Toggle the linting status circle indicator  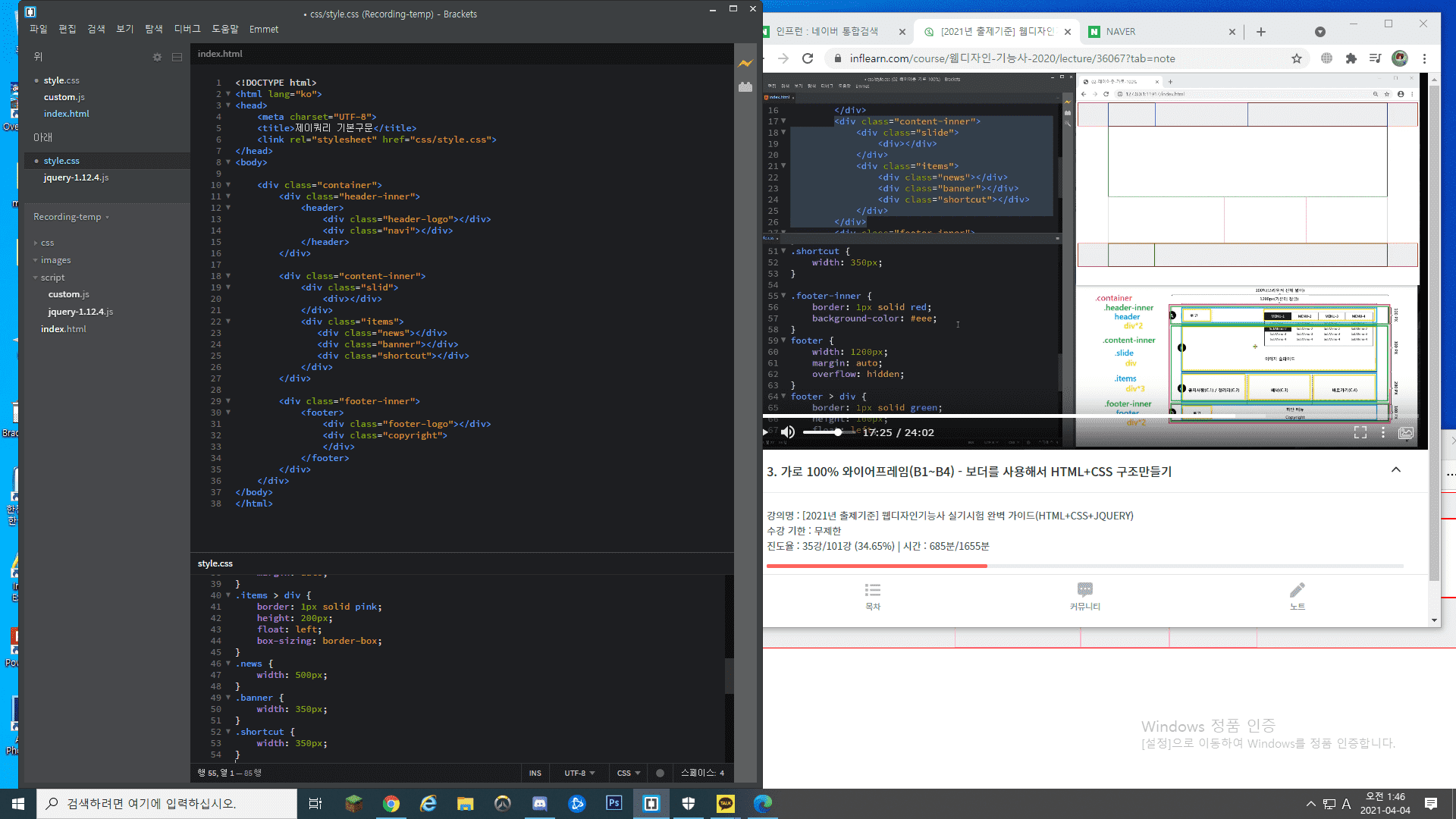(x=660, y=773)
